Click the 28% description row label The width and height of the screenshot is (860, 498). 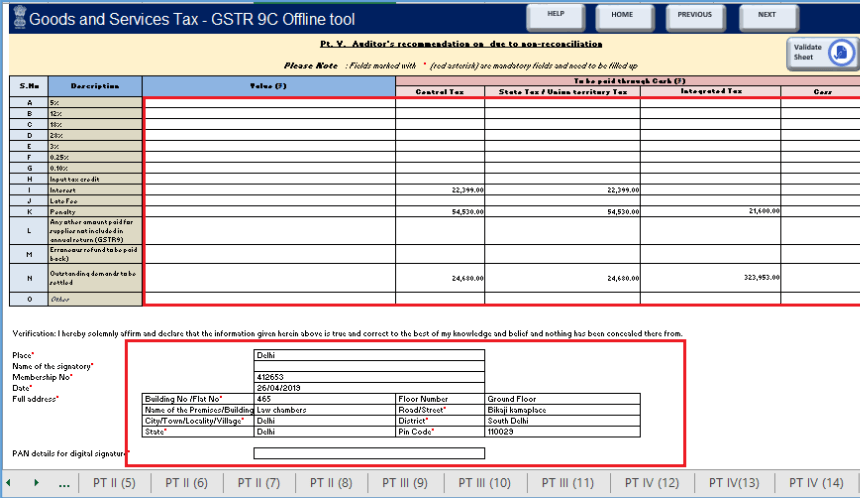coord(95,135)
